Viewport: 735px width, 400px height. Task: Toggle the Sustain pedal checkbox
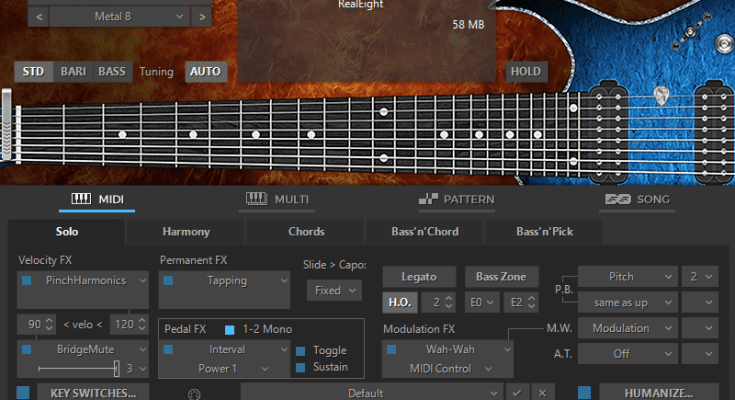click(x=301, y=367)
